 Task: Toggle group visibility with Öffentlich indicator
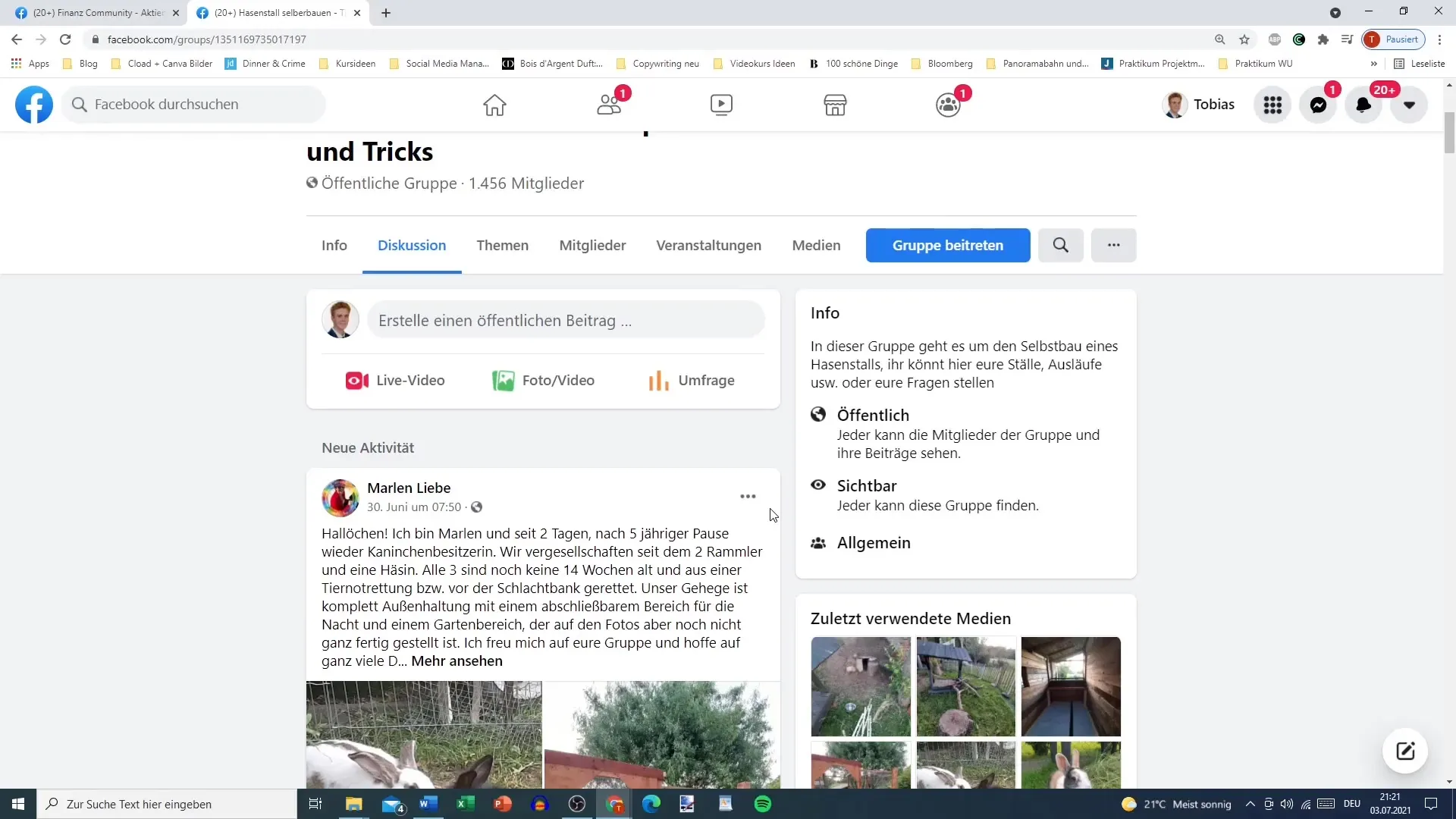click(x=873, y=414)
